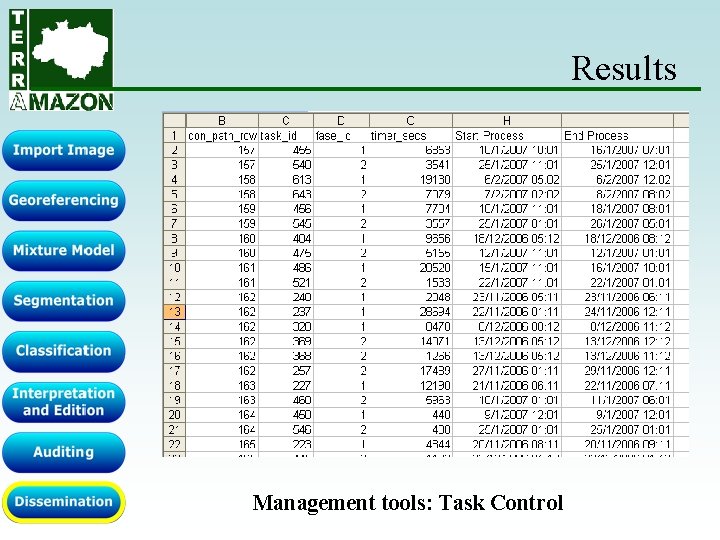Click cell with task id 227
Image resolution: width=720 pixels, height=540 pixels.
tap(286, 385)
